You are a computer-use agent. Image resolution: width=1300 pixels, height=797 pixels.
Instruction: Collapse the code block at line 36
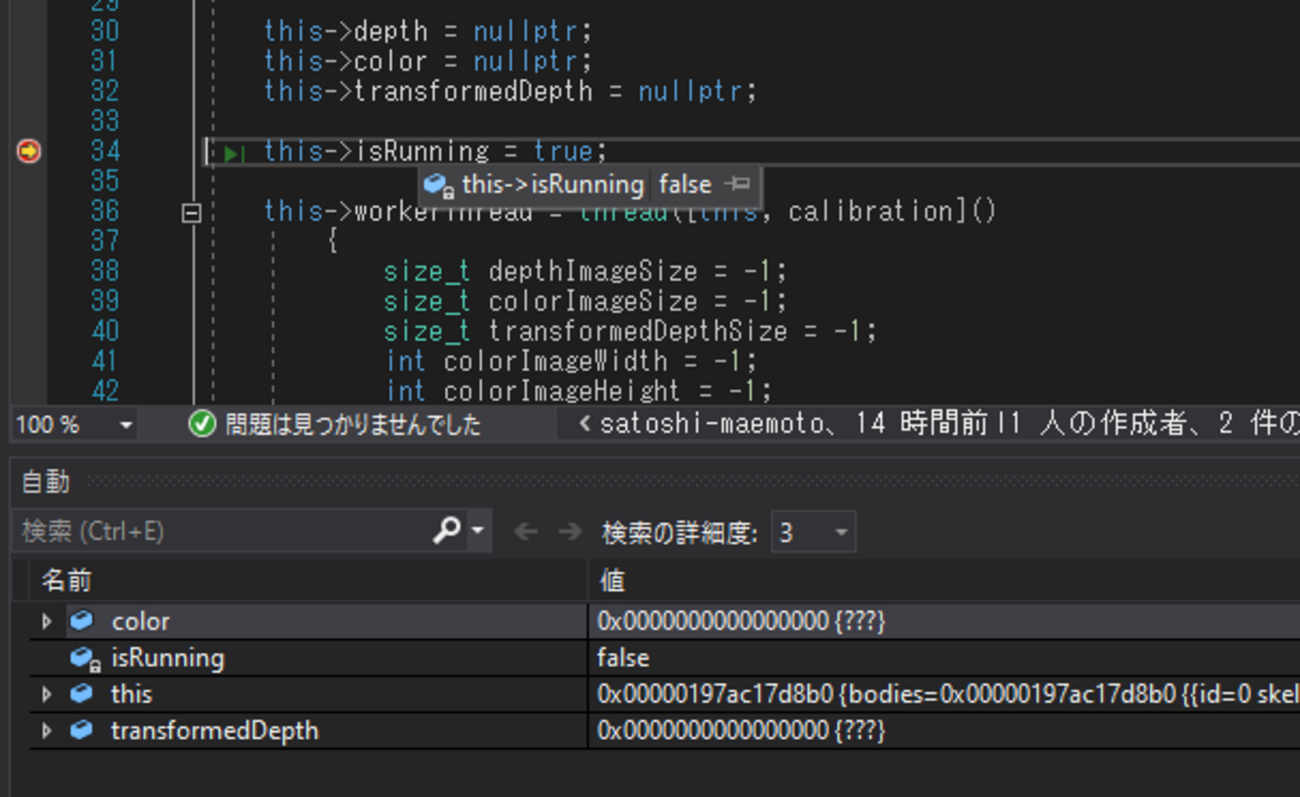pyautogui.click(x=191, y=212)
